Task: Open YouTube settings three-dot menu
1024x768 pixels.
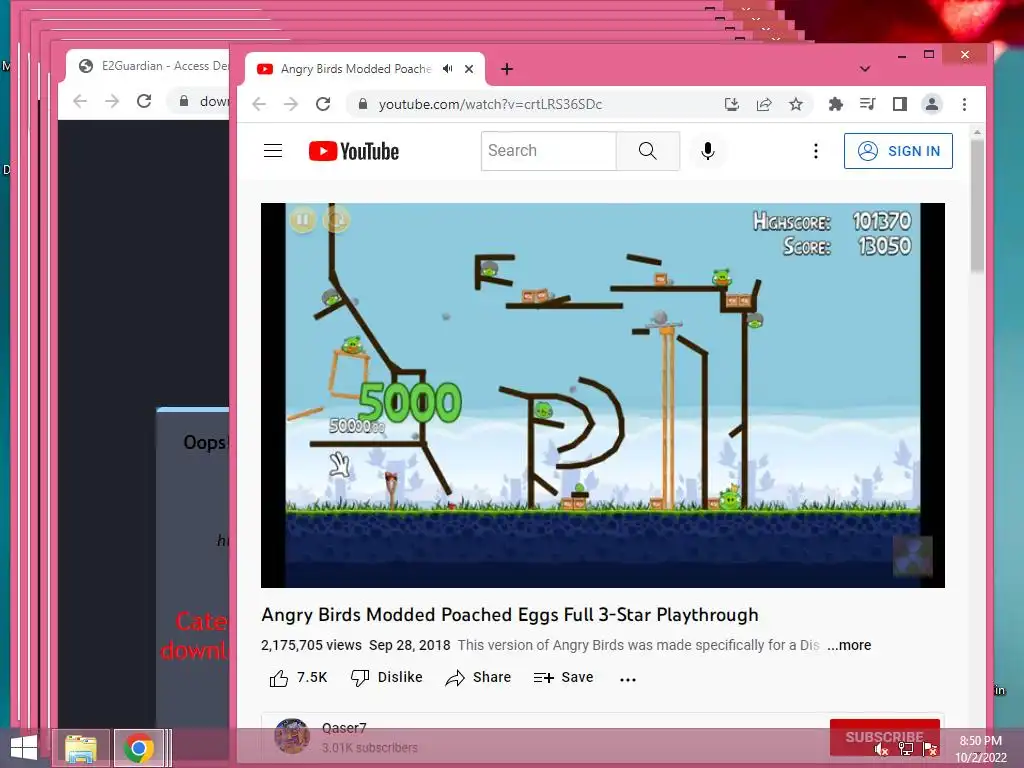Action: 816,151
